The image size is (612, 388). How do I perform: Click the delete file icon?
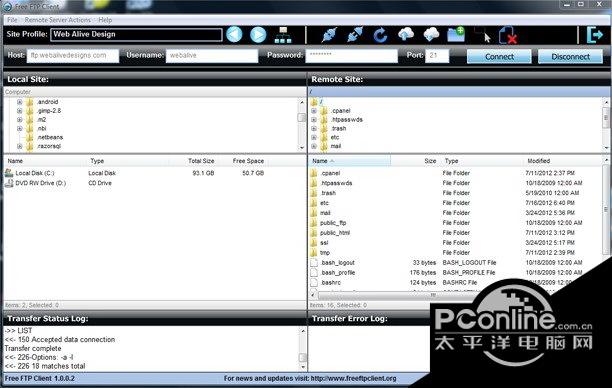(508, 35)
